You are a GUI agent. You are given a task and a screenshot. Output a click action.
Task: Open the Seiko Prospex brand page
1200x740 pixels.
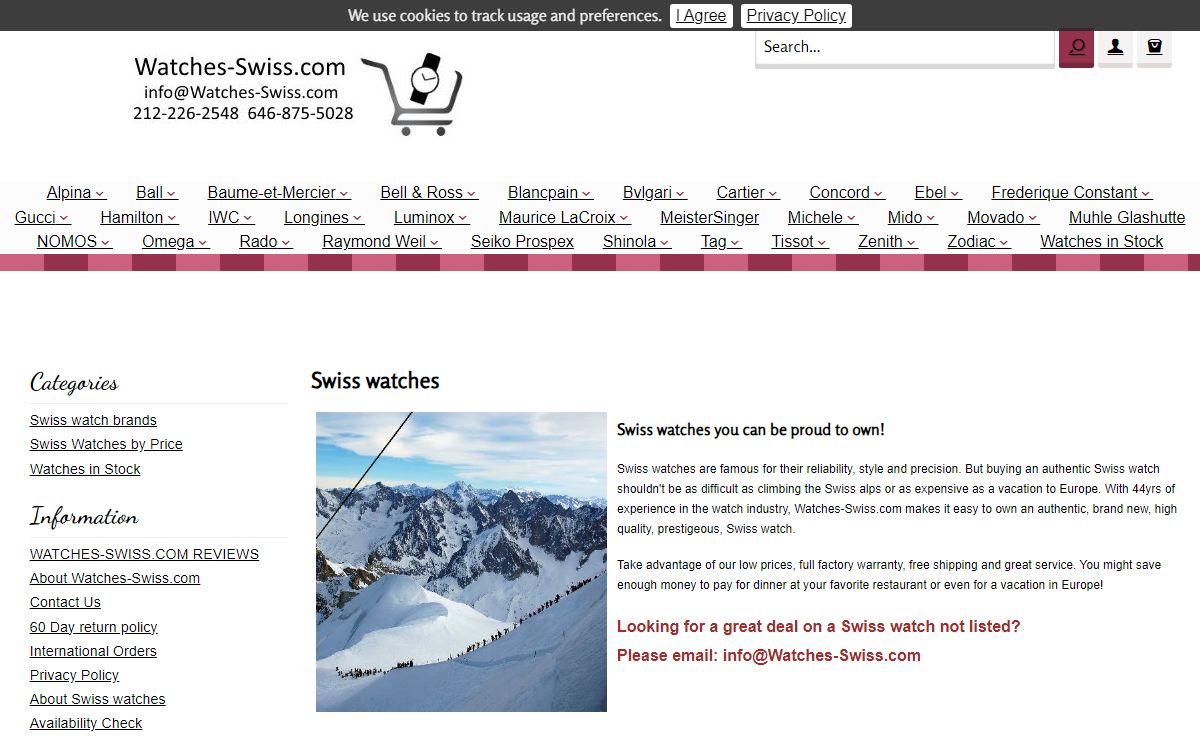tap(522, 241)
